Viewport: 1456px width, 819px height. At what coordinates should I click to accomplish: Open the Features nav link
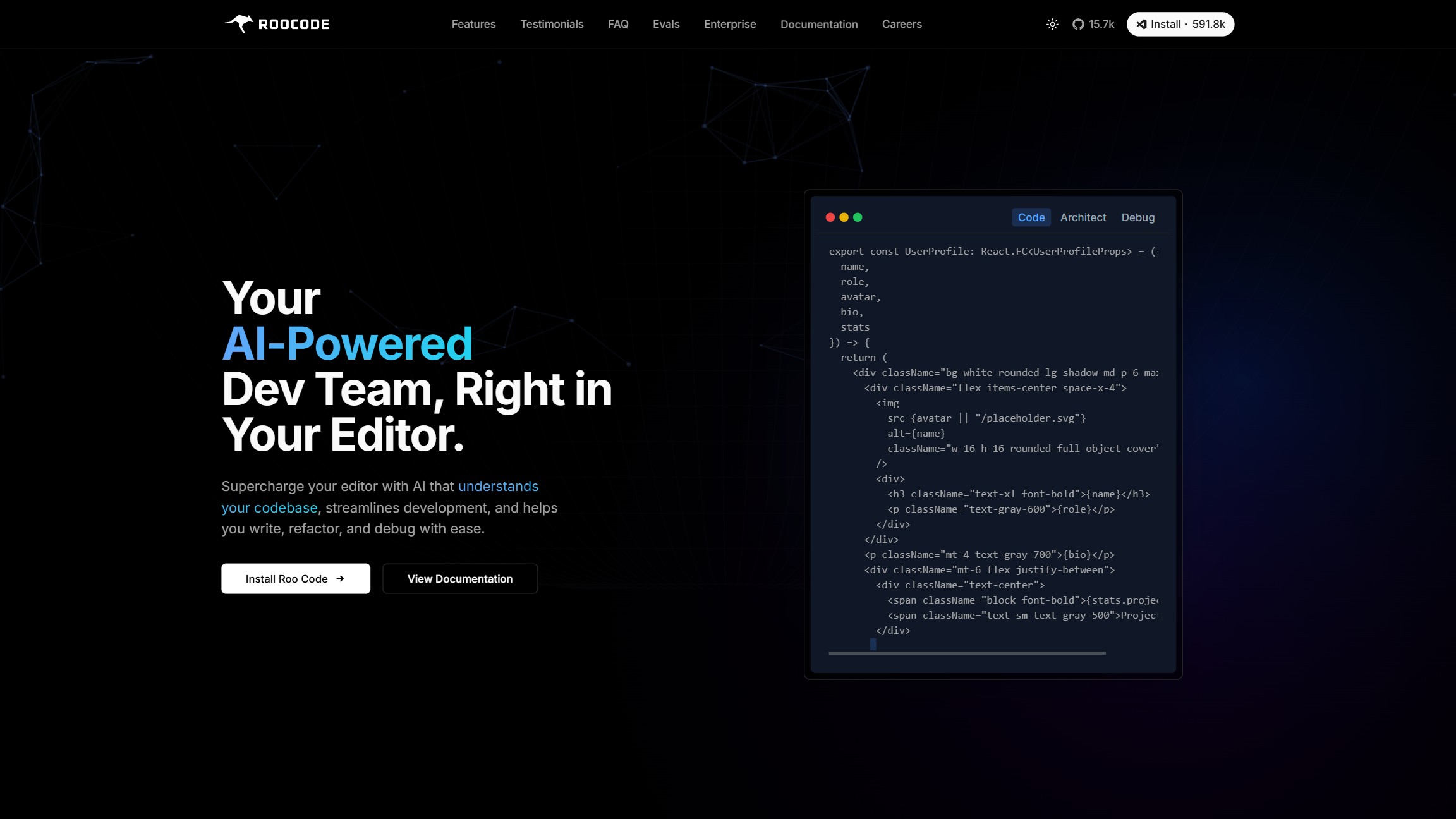click(x=473, y=24)
